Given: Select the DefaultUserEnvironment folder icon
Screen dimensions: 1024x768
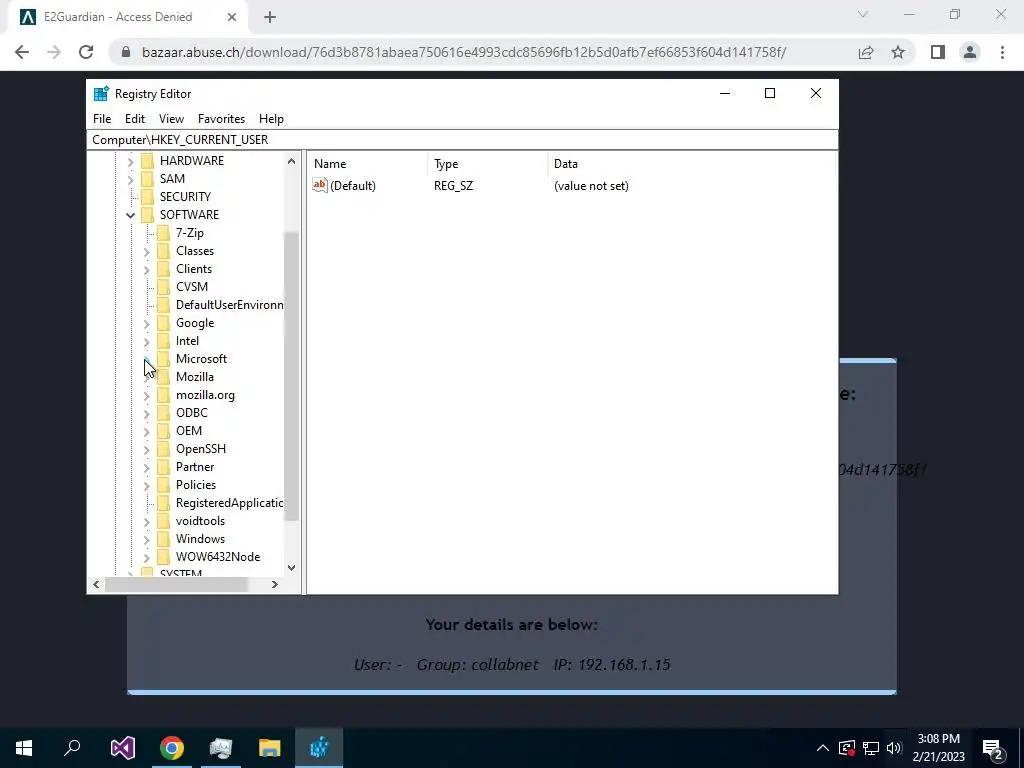Looking at the screenshot, I should [163, 305].
